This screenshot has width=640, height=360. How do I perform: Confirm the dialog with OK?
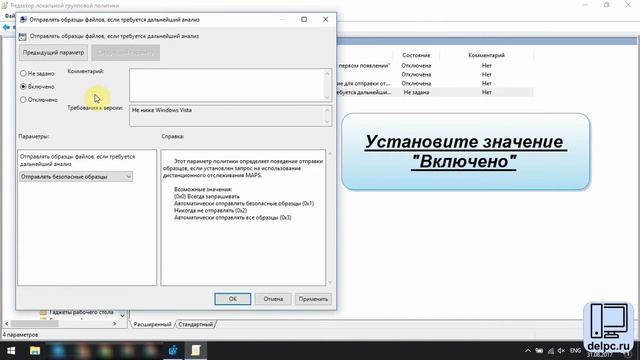pos(233,299)
